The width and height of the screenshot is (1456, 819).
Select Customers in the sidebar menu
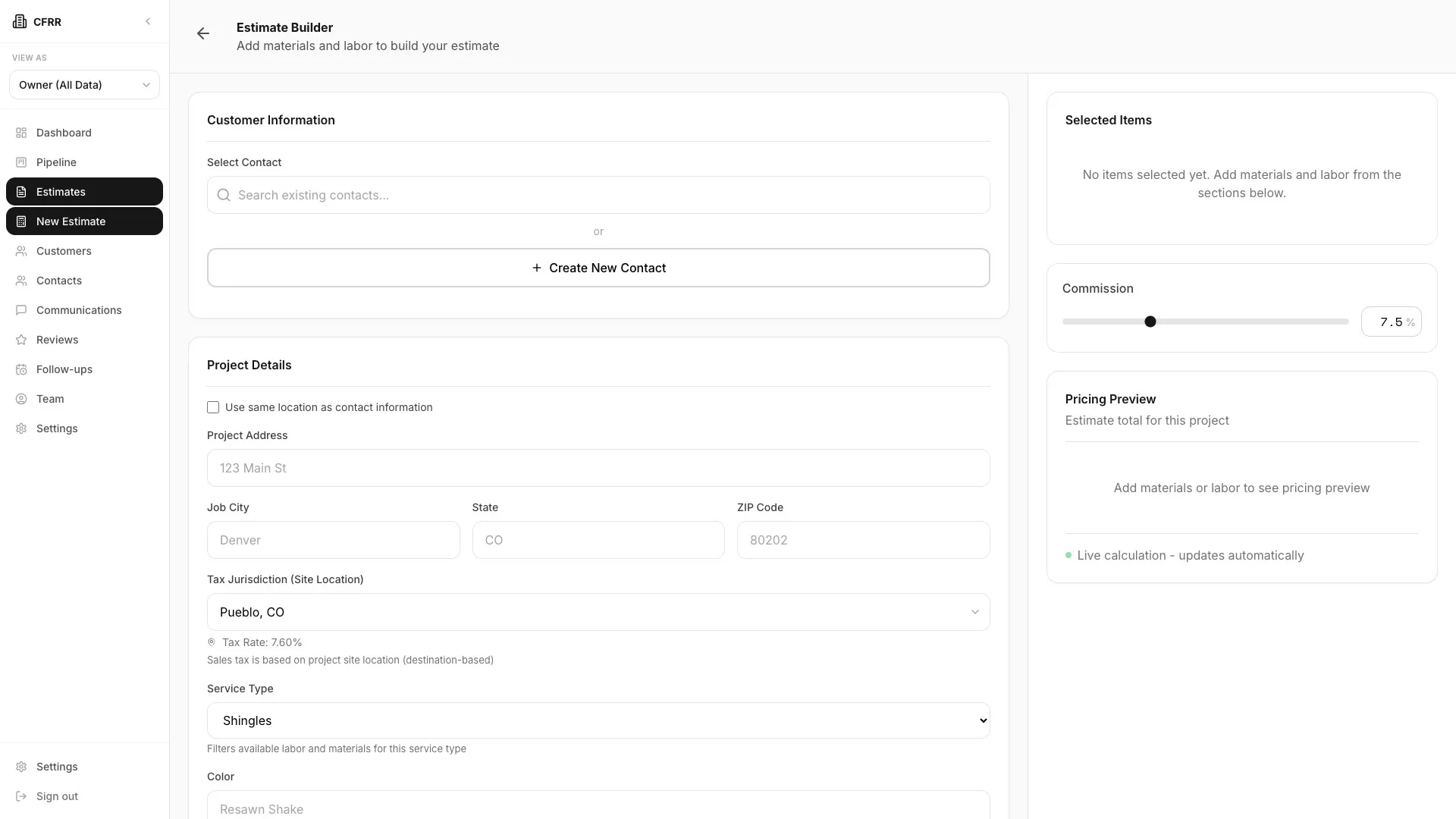64,251
